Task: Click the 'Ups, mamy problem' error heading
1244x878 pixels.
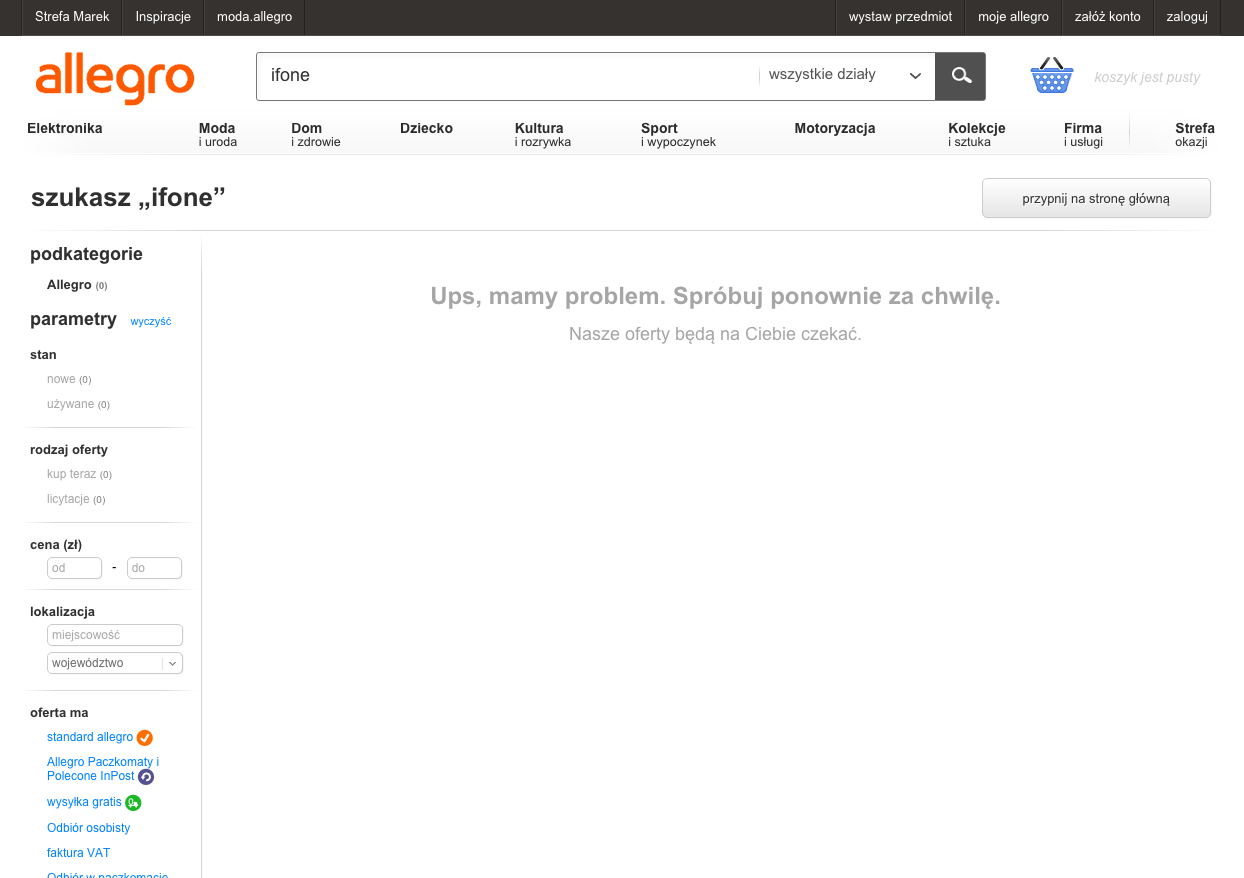Action: [715, 296]
